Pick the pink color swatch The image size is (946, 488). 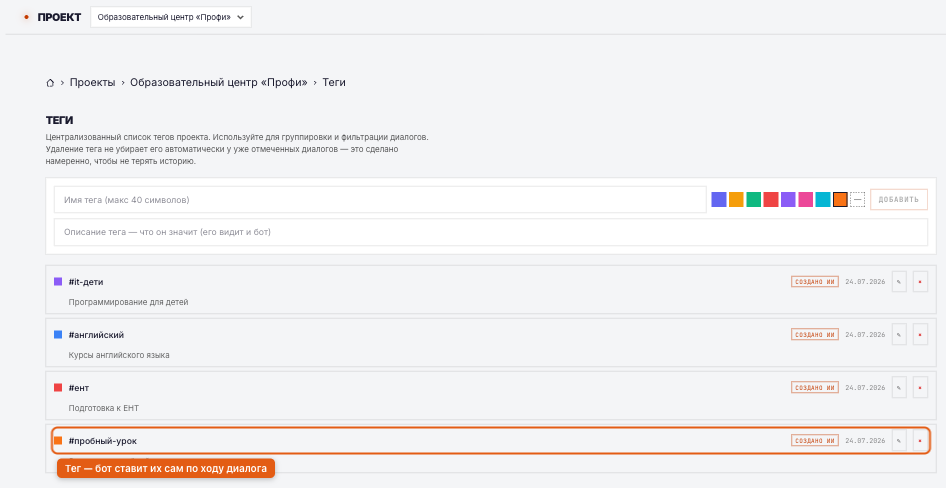(x=805, y=200)
